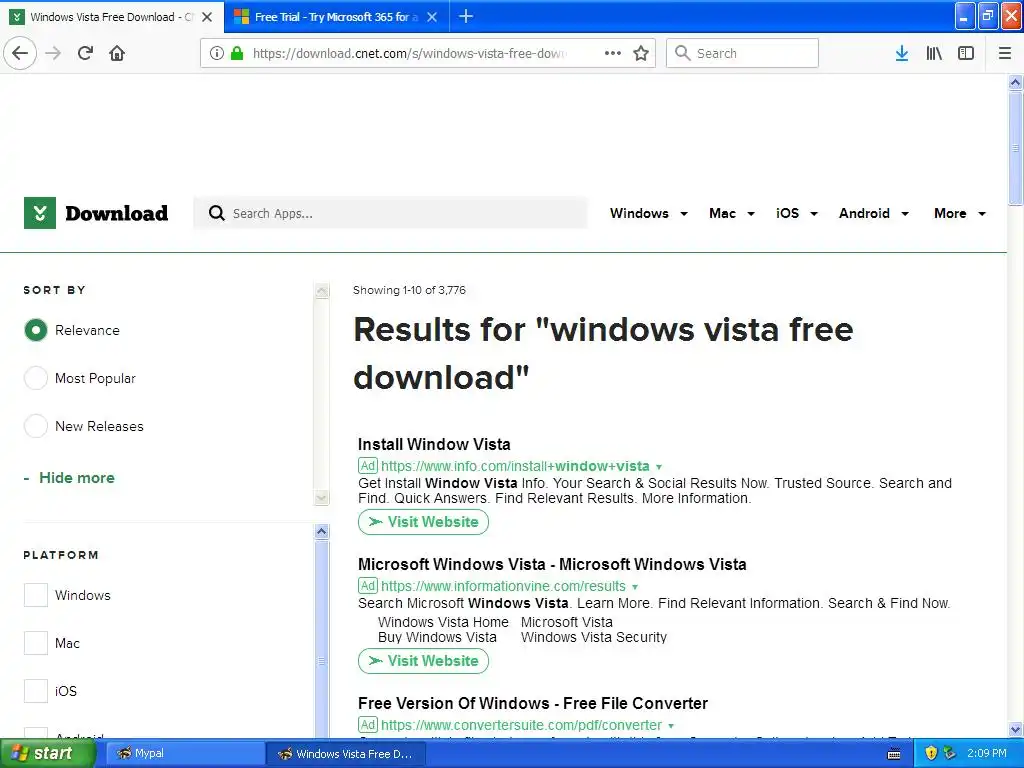Open Microsoft Windows Vista result title link
Viewport: 1024px width, 768px height.
click(x=552, y=564)
